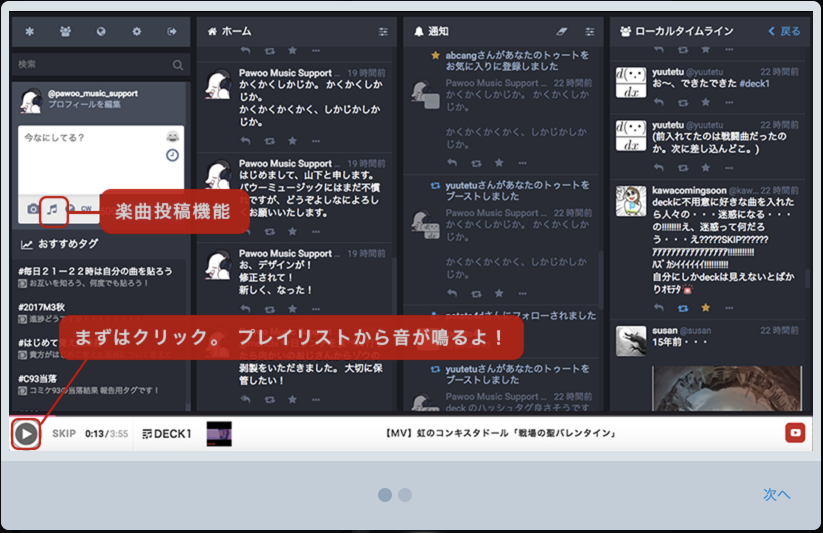
Task: Favorite the お、デザインが！ post
Action: [x=292, y=309]
